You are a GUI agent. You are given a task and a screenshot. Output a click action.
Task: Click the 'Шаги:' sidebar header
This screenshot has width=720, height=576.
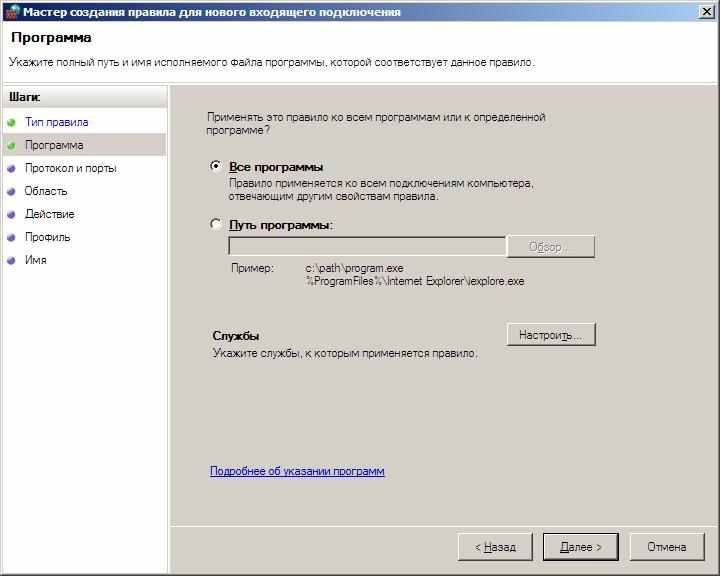click(x=25, y=97)
